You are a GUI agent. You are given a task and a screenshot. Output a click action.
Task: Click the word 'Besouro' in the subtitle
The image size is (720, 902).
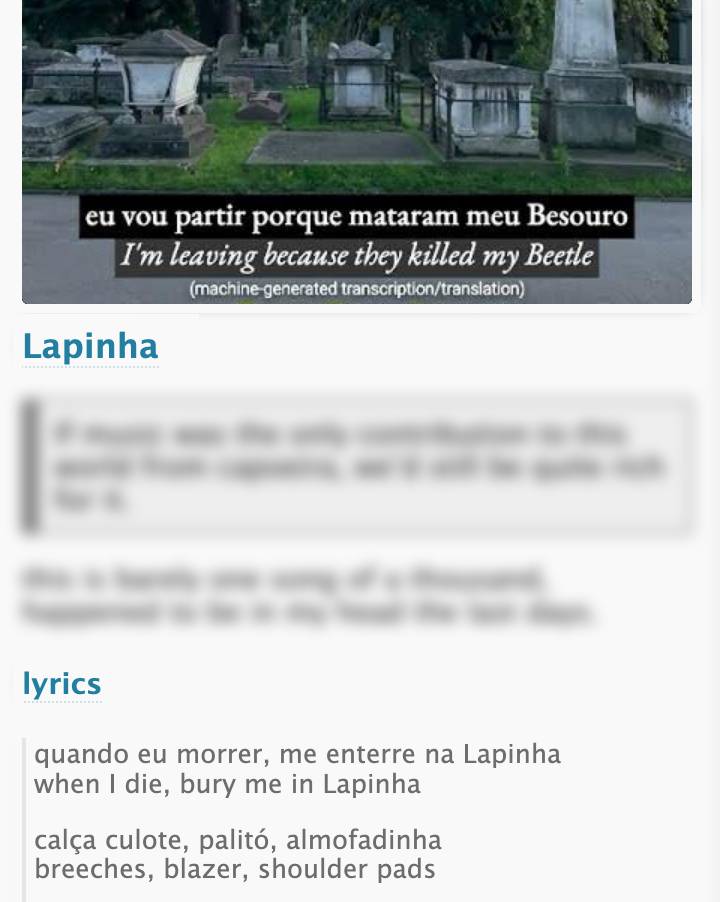(577, 216)
